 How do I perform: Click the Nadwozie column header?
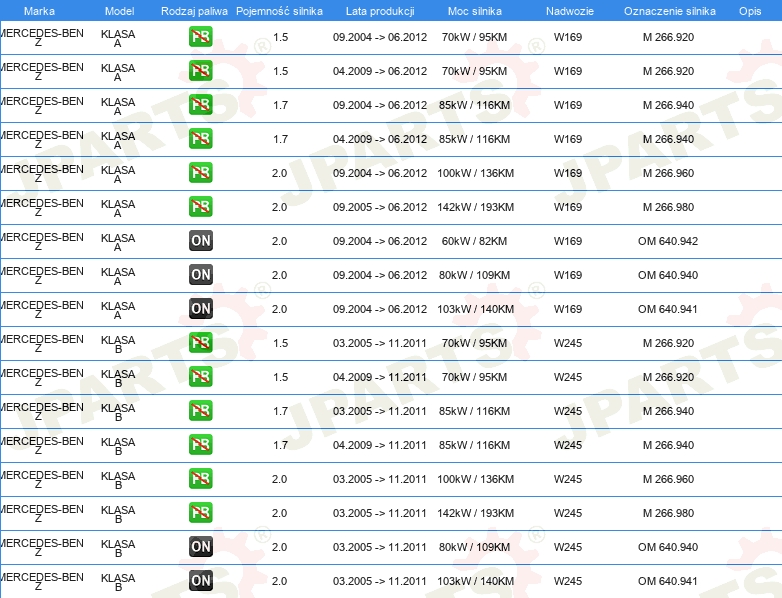(570, 11)
